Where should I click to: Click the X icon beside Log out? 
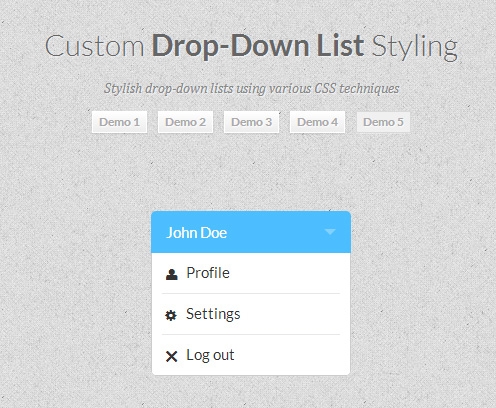171,356
